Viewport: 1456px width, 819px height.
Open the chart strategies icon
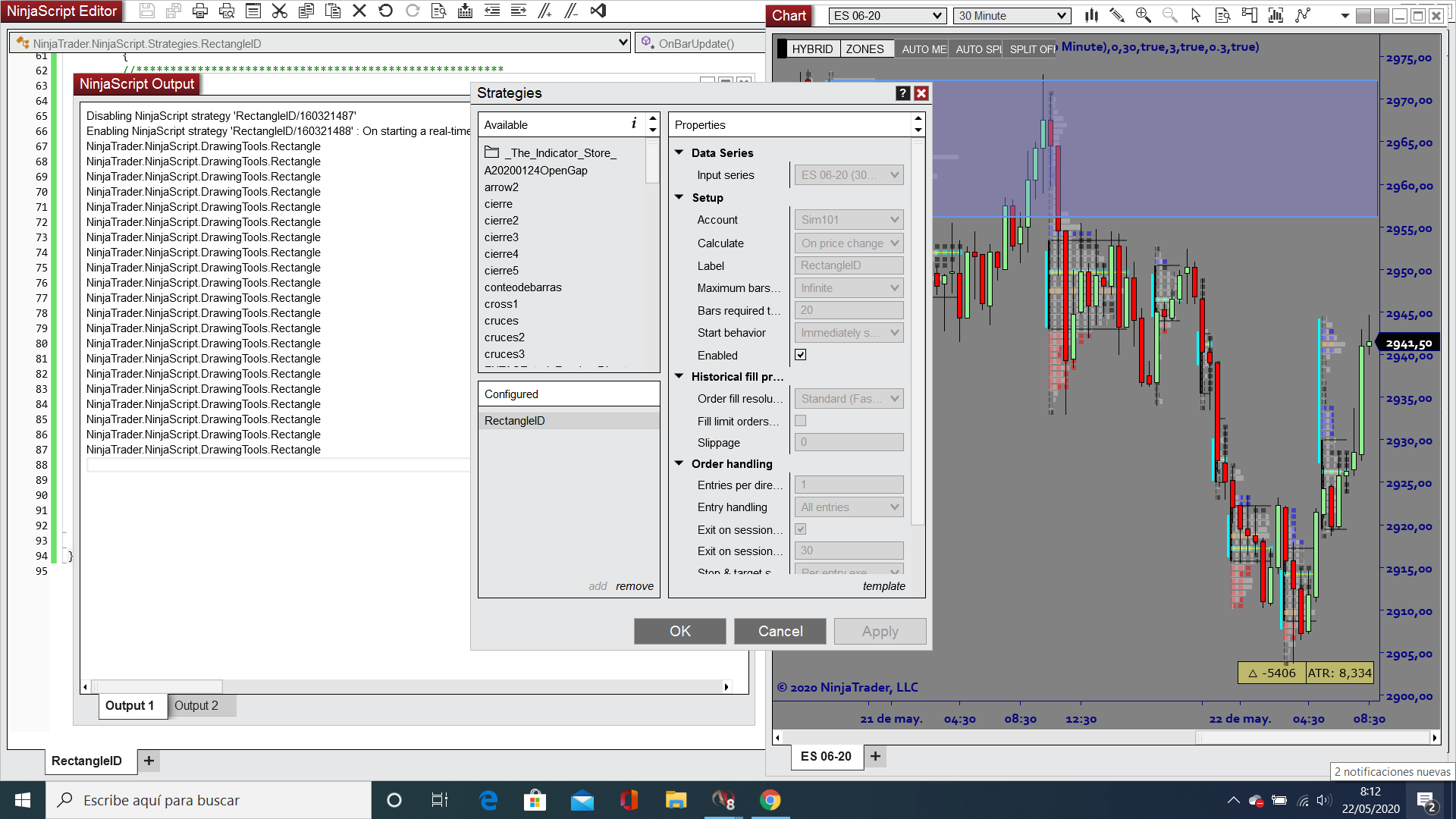(x=1303, y=15)
